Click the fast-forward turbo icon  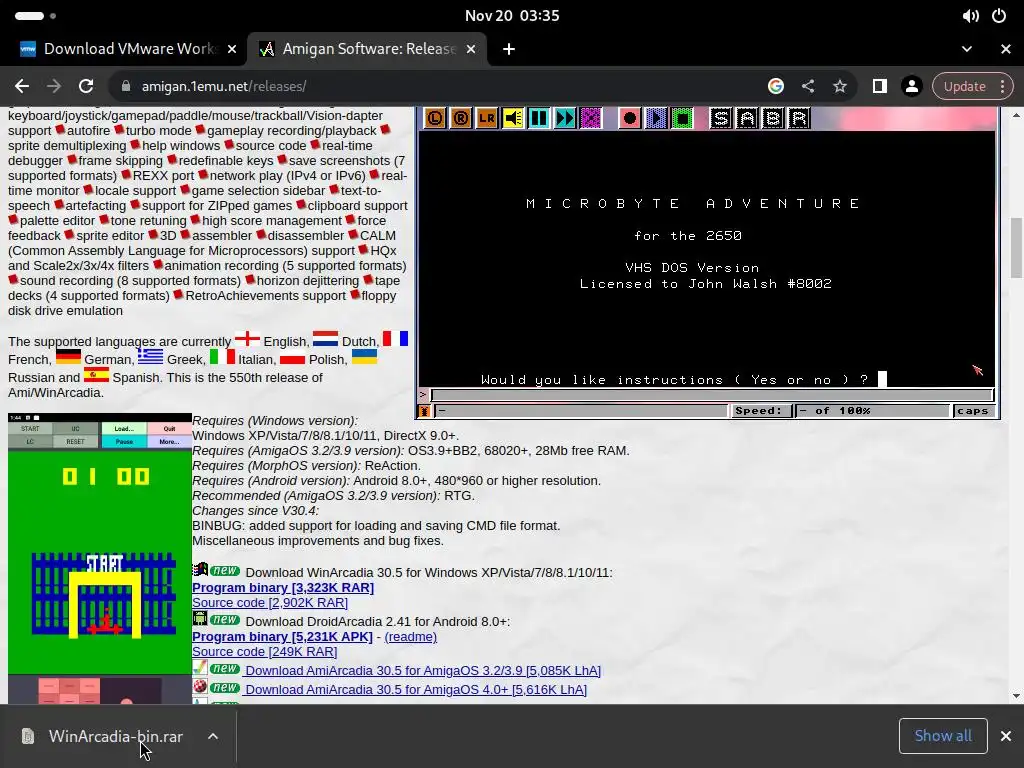[565, 118]
